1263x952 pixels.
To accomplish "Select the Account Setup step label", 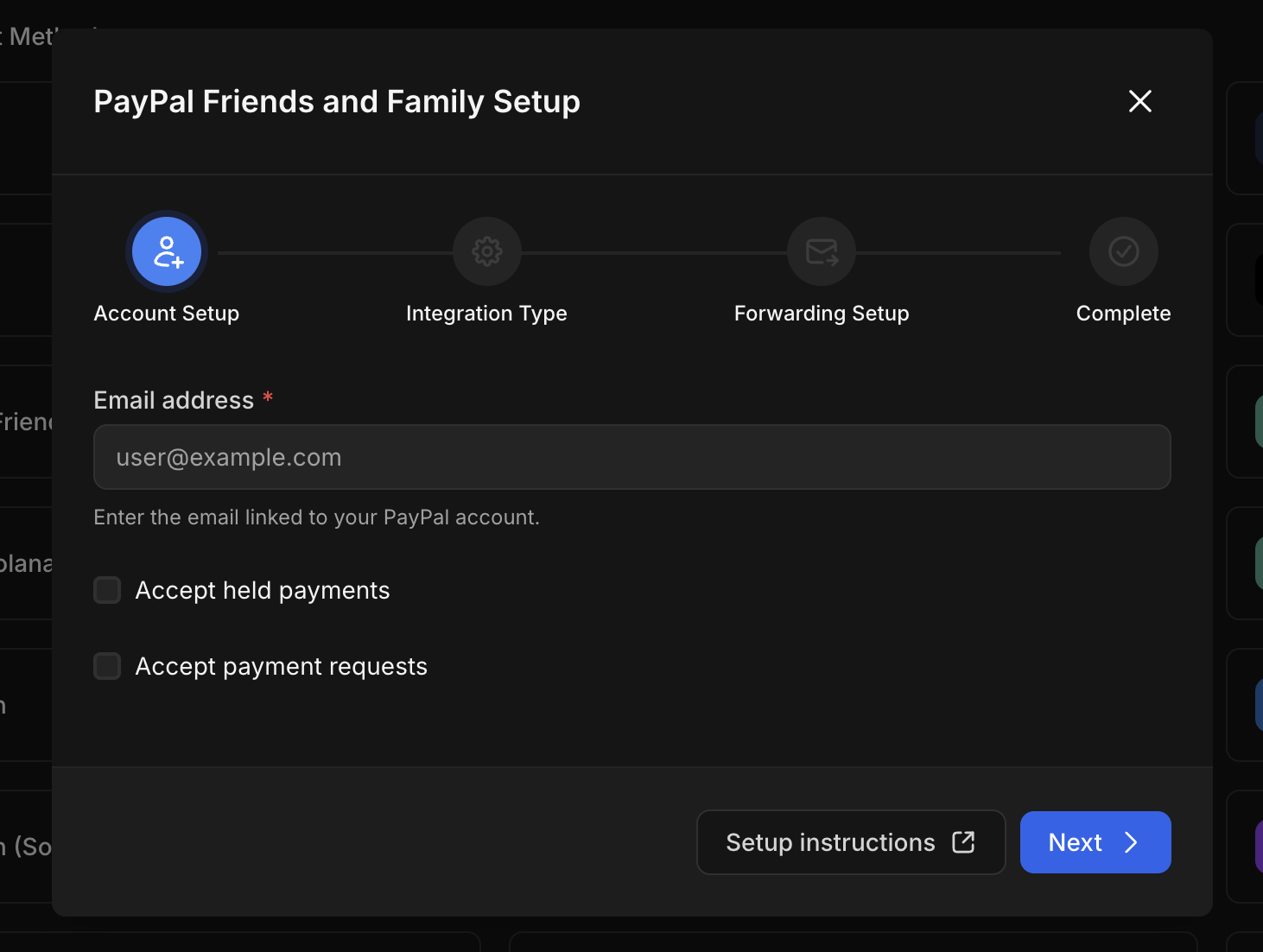I will coord(166,313).
